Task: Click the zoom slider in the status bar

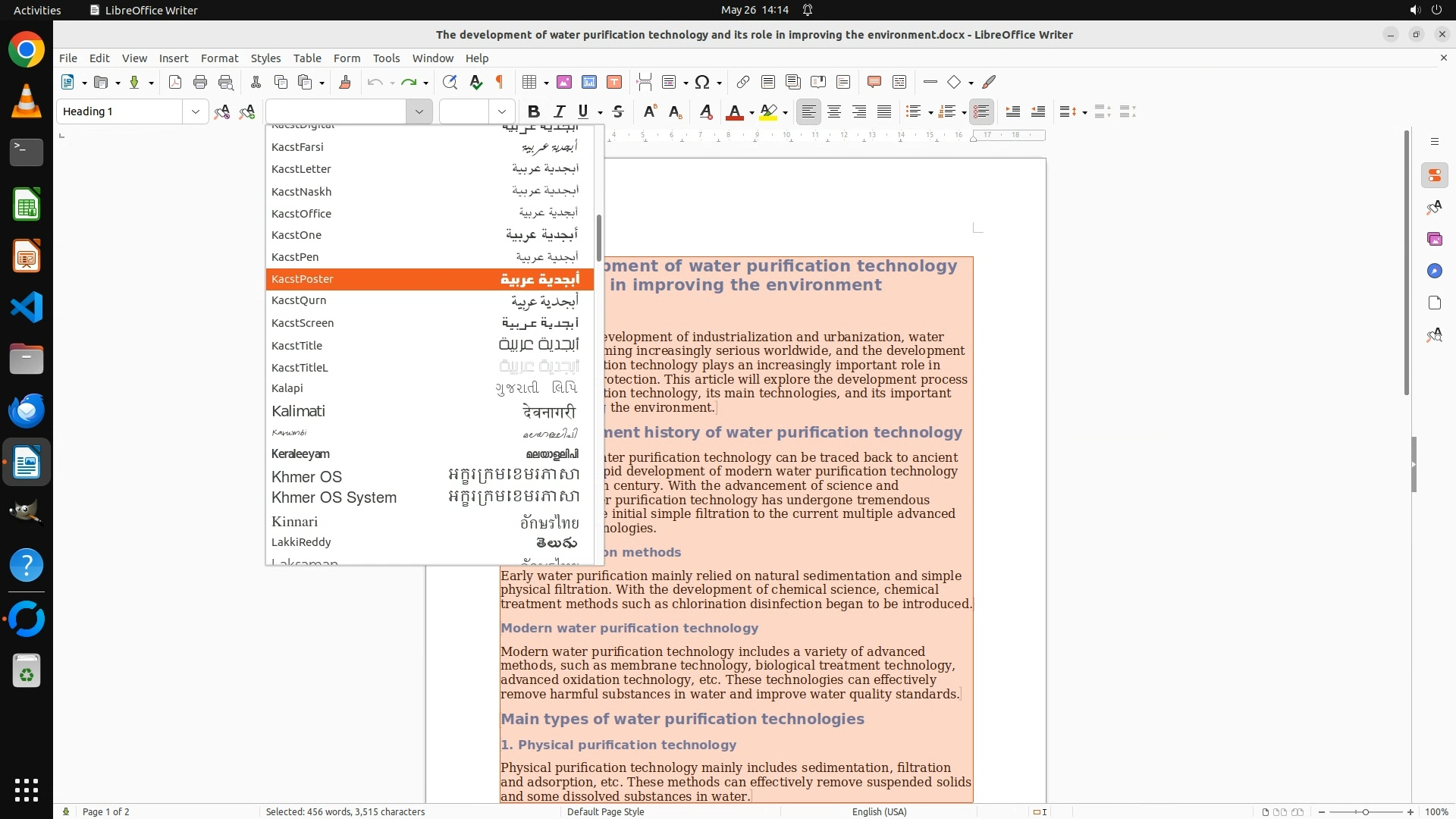Action: coord(1365,811)
